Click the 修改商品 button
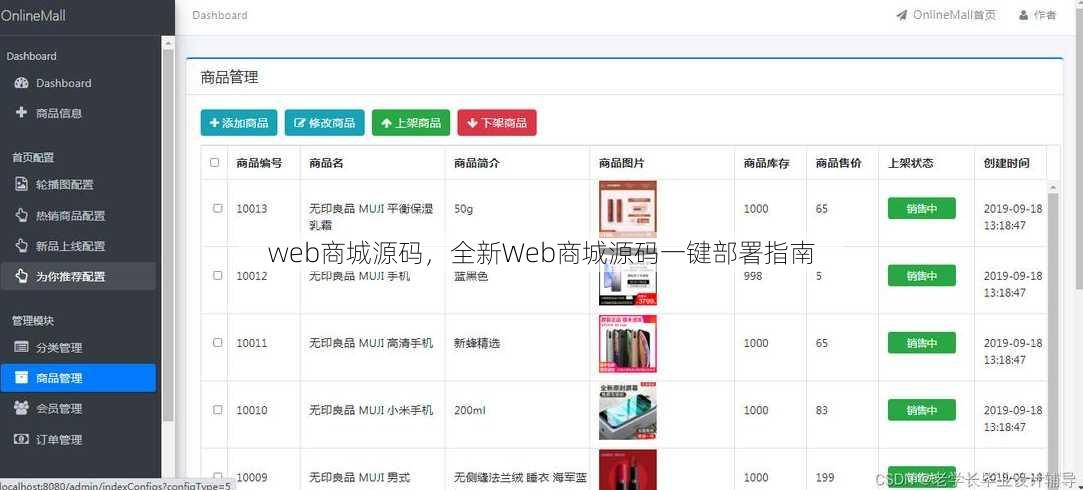 pyautogui.click(x=325, y=122)
